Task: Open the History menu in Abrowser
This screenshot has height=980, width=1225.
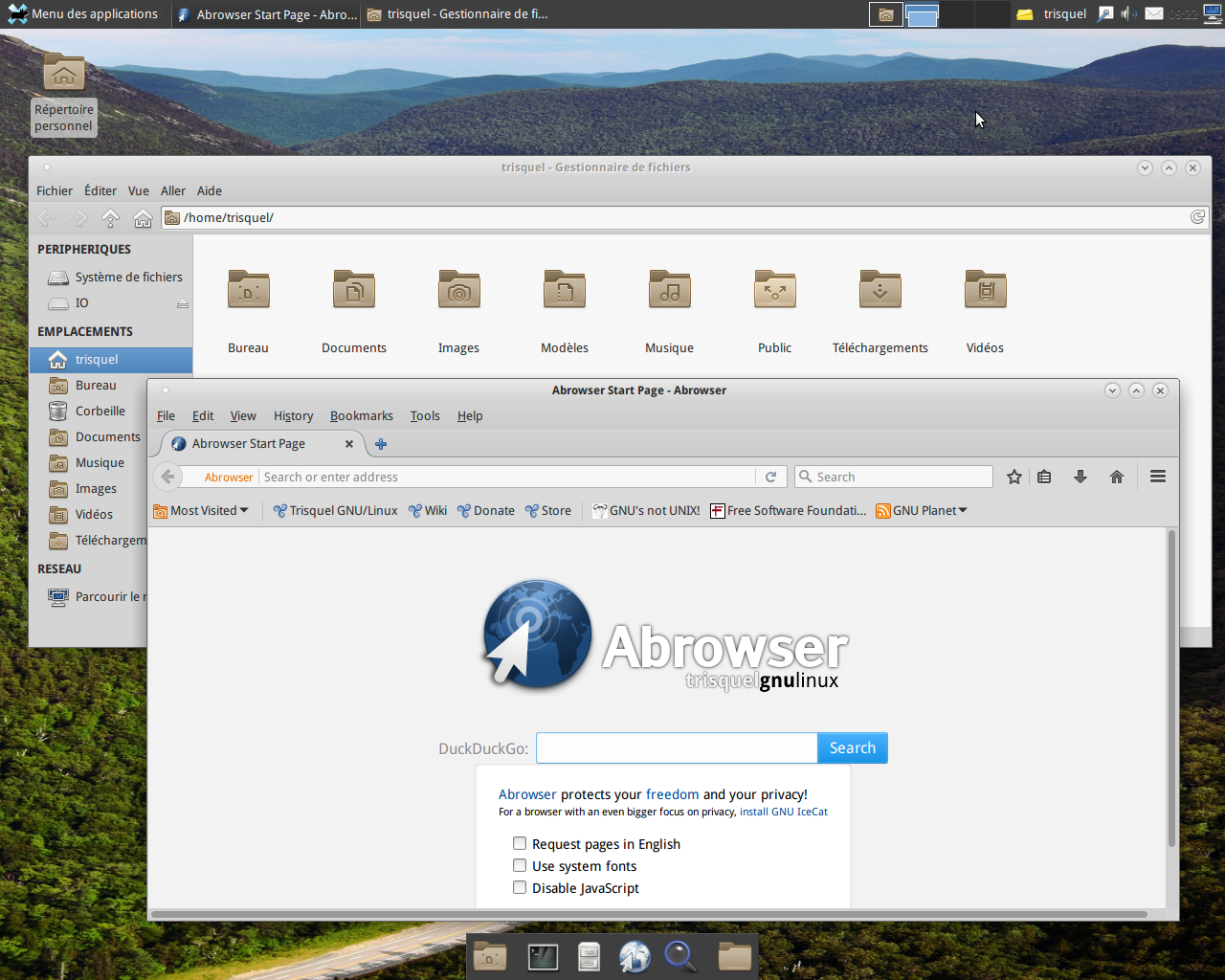Action: click(x=293, y=416)
